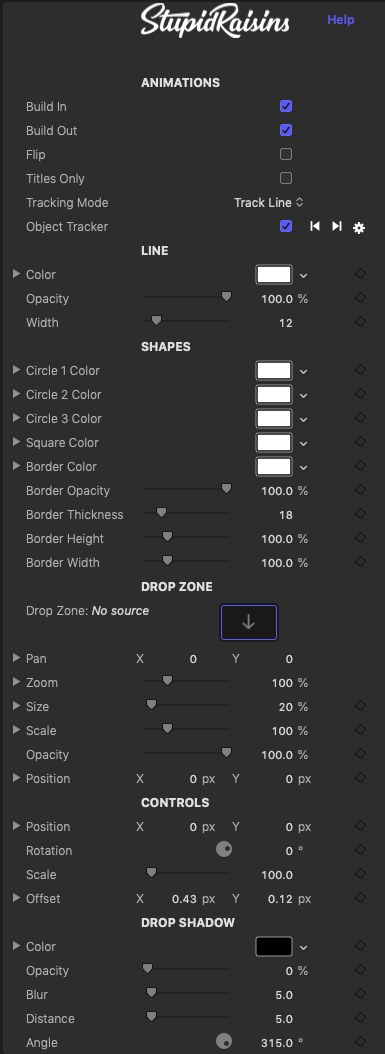Open the Square Color swatch
385x1054 pixels.
coord(274,442)
